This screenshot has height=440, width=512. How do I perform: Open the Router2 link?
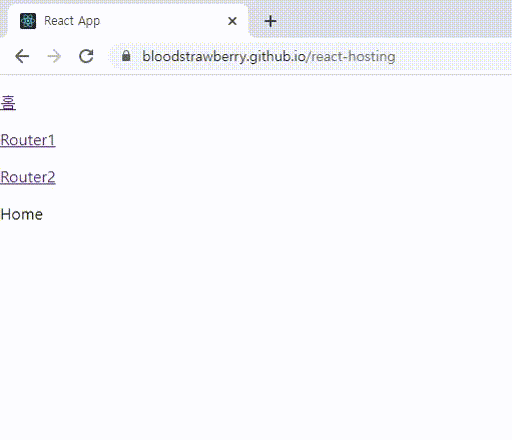coord(28,177)
